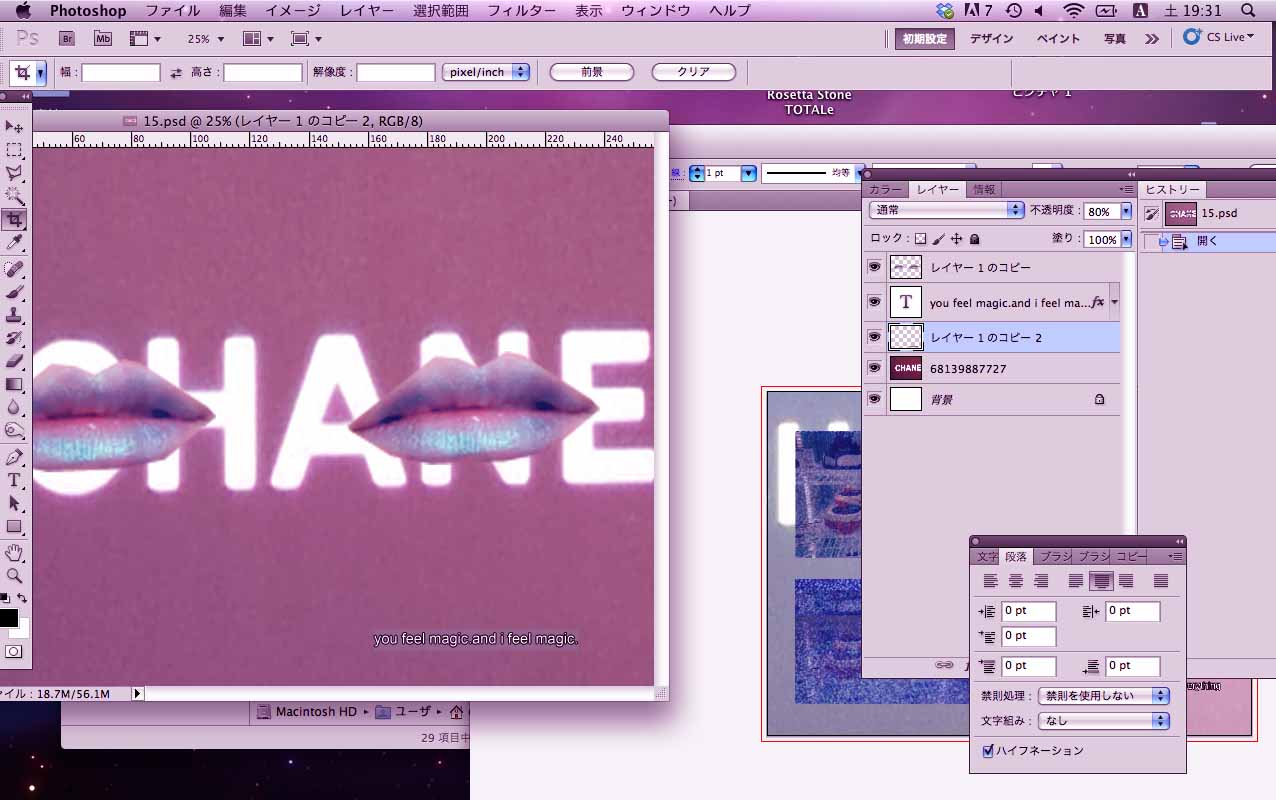Open the イメージ menu
This screenshot has width=1276, height=800.
[x=293, y=11]
